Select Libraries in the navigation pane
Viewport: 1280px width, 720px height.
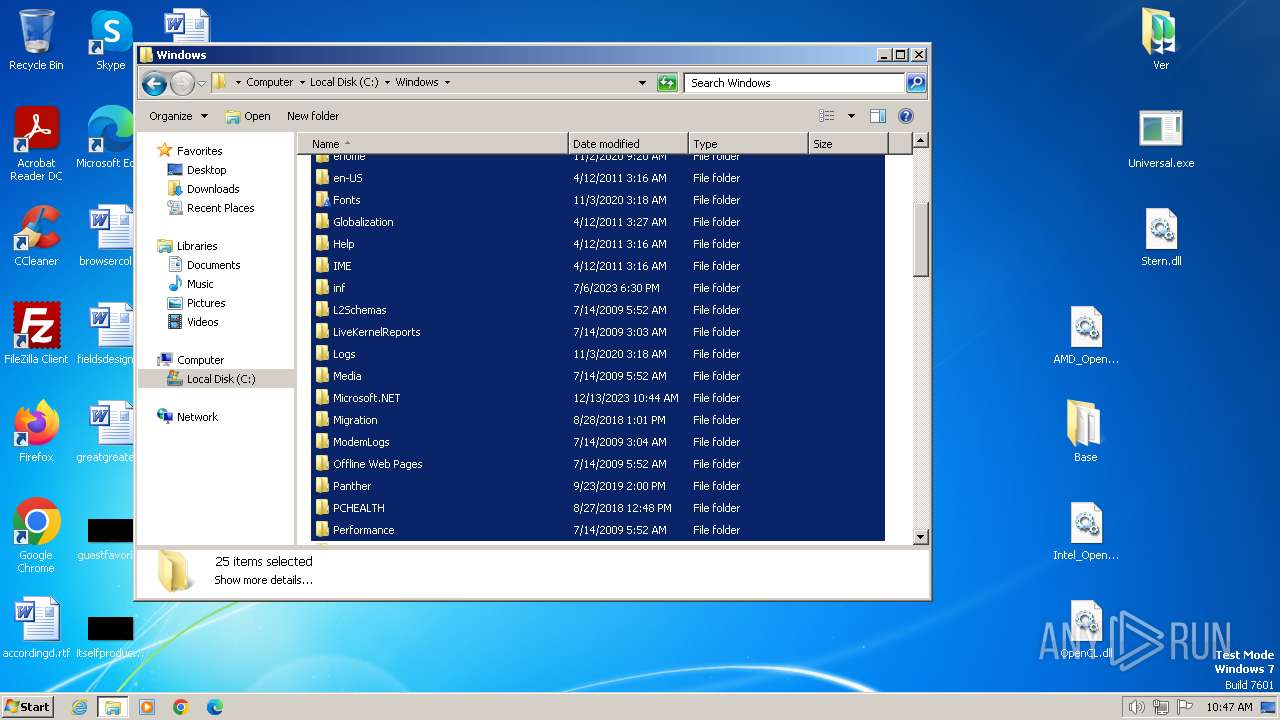[x=197, y=246]
